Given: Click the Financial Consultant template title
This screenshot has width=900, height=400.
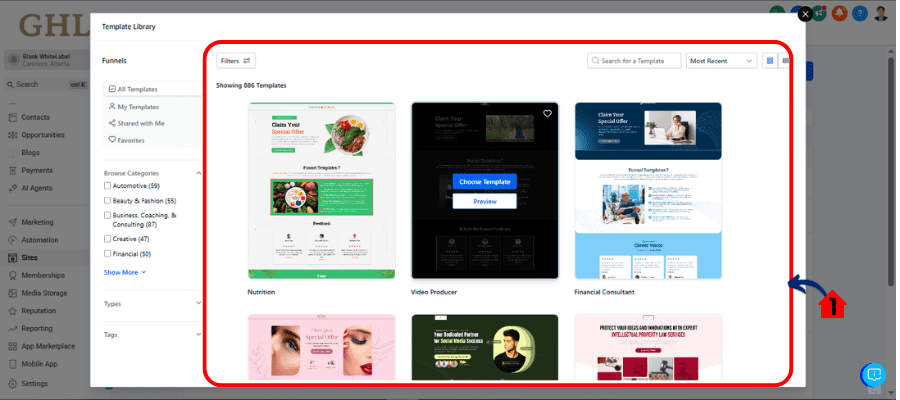Looking at the screenshot, I should click(604, 292).
